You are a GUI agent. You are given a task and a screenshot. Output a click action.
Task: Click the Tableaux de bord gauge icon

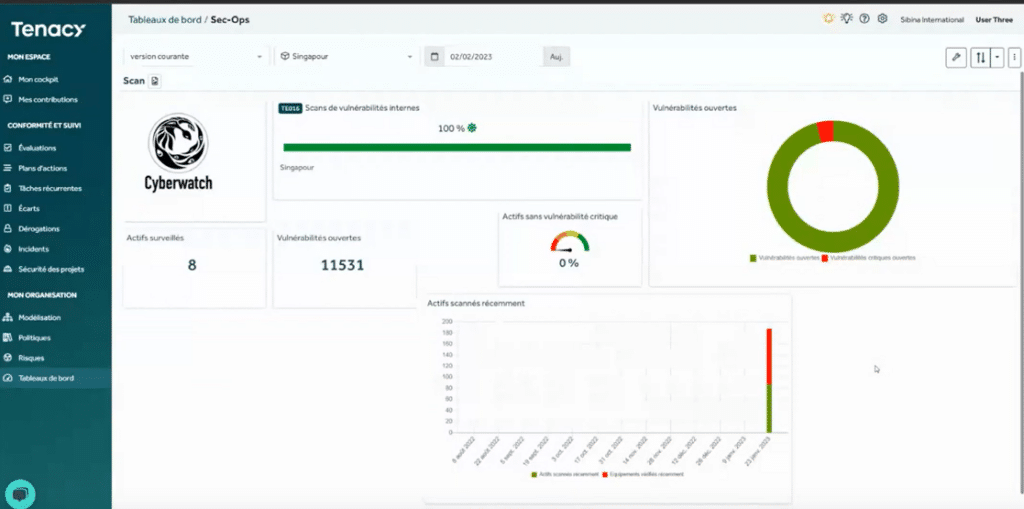point(8,379)
